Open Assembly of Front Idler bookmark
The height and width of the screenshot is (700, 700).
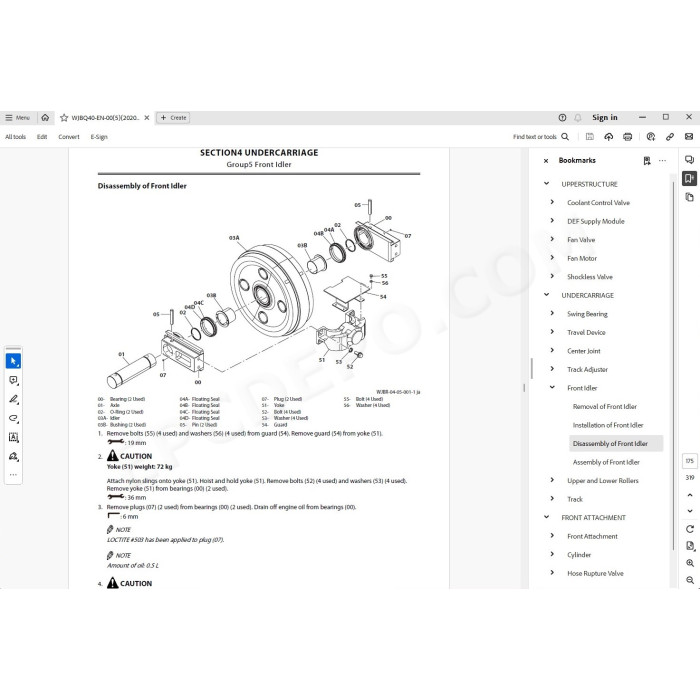tap(606, 462)
